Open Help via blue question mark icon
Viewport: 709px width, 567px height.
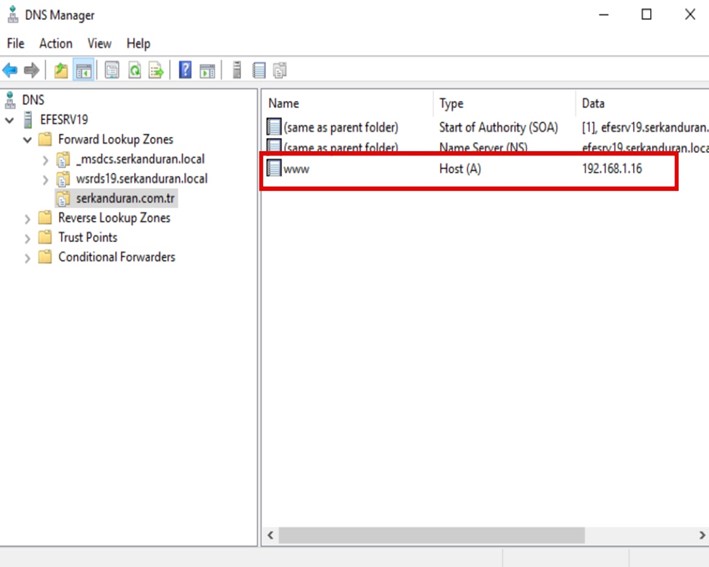pyautogui.click(x=185, y=70)
